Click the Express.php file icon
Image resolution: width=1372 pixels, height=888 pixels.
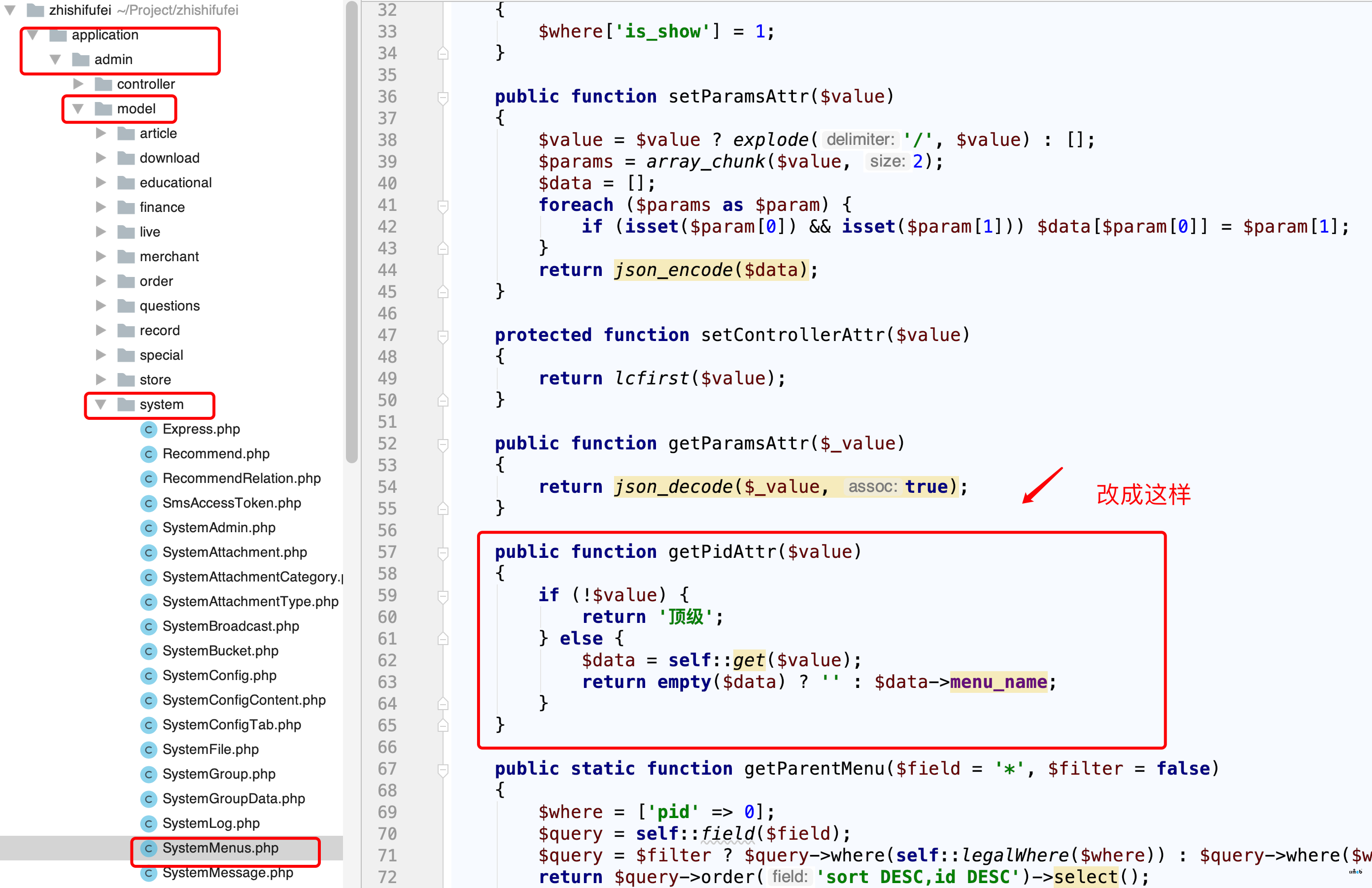[149, 430]
